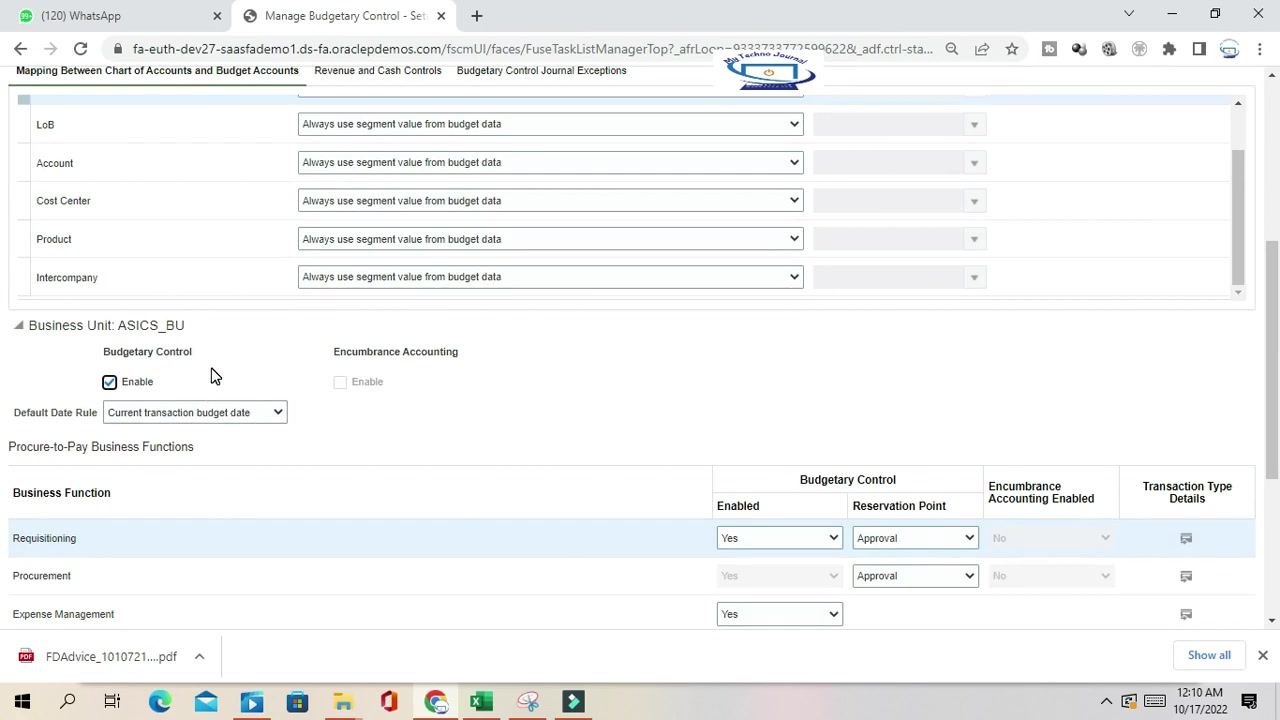This screenshot has width=1280, height=720.
Task: Open the Account segment value dropdown
Action: point(550,162)
